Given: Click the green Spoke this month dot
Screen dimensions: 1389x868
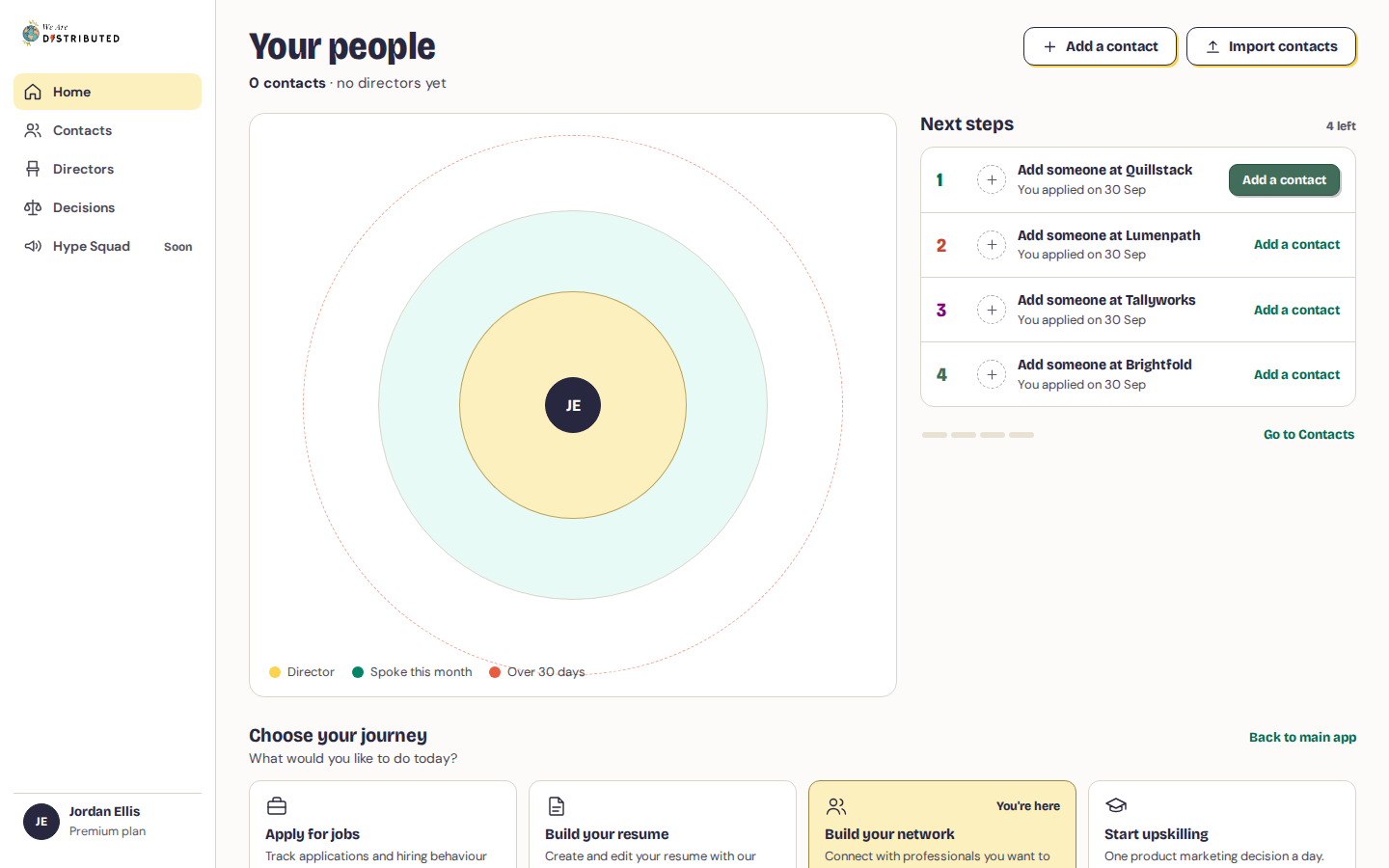Looking at the screenshot, I should pyautogui.click(x=358, y=672).
